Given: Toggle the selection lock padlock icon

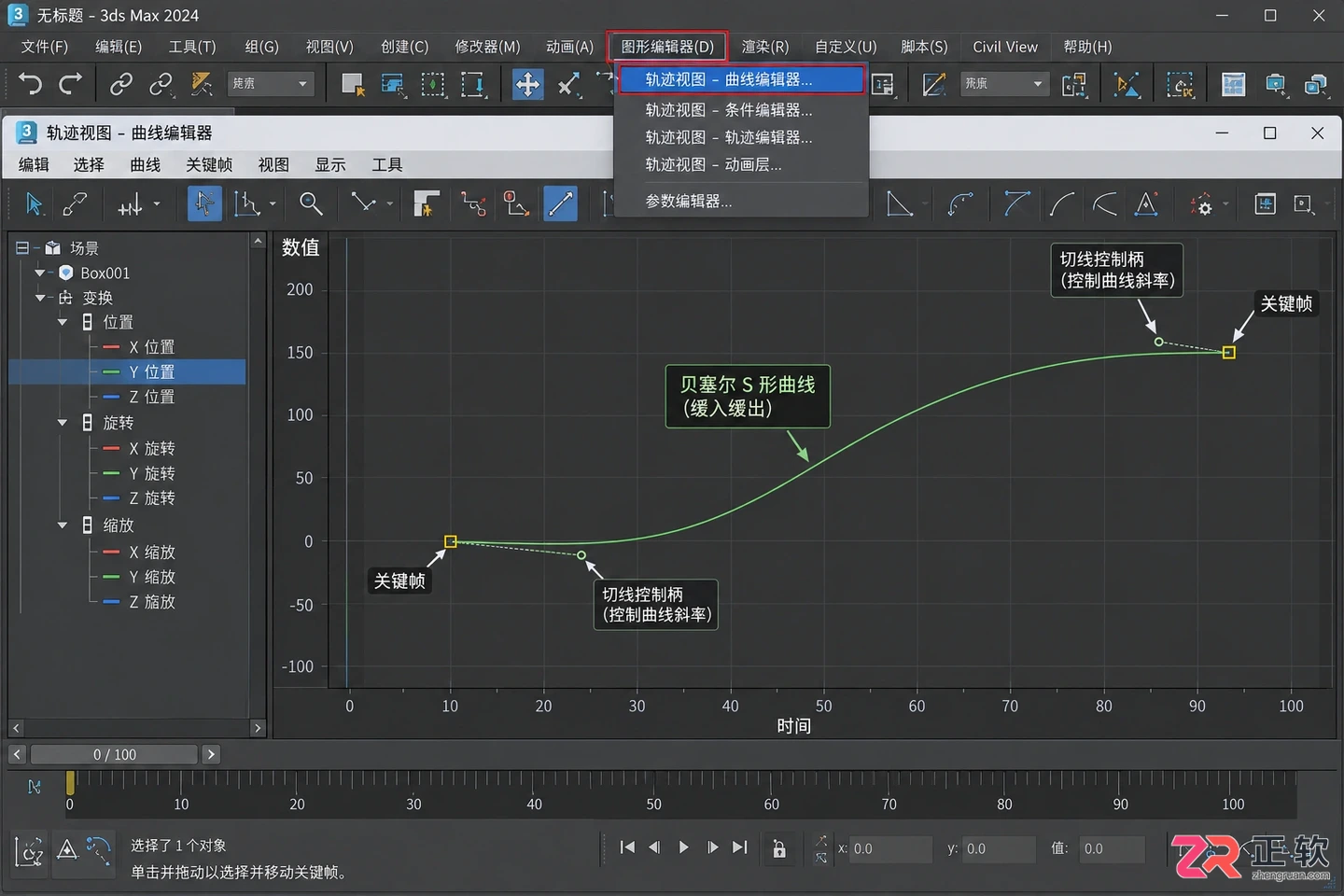Looking at the screenshot, I should [x=779, y=847].
